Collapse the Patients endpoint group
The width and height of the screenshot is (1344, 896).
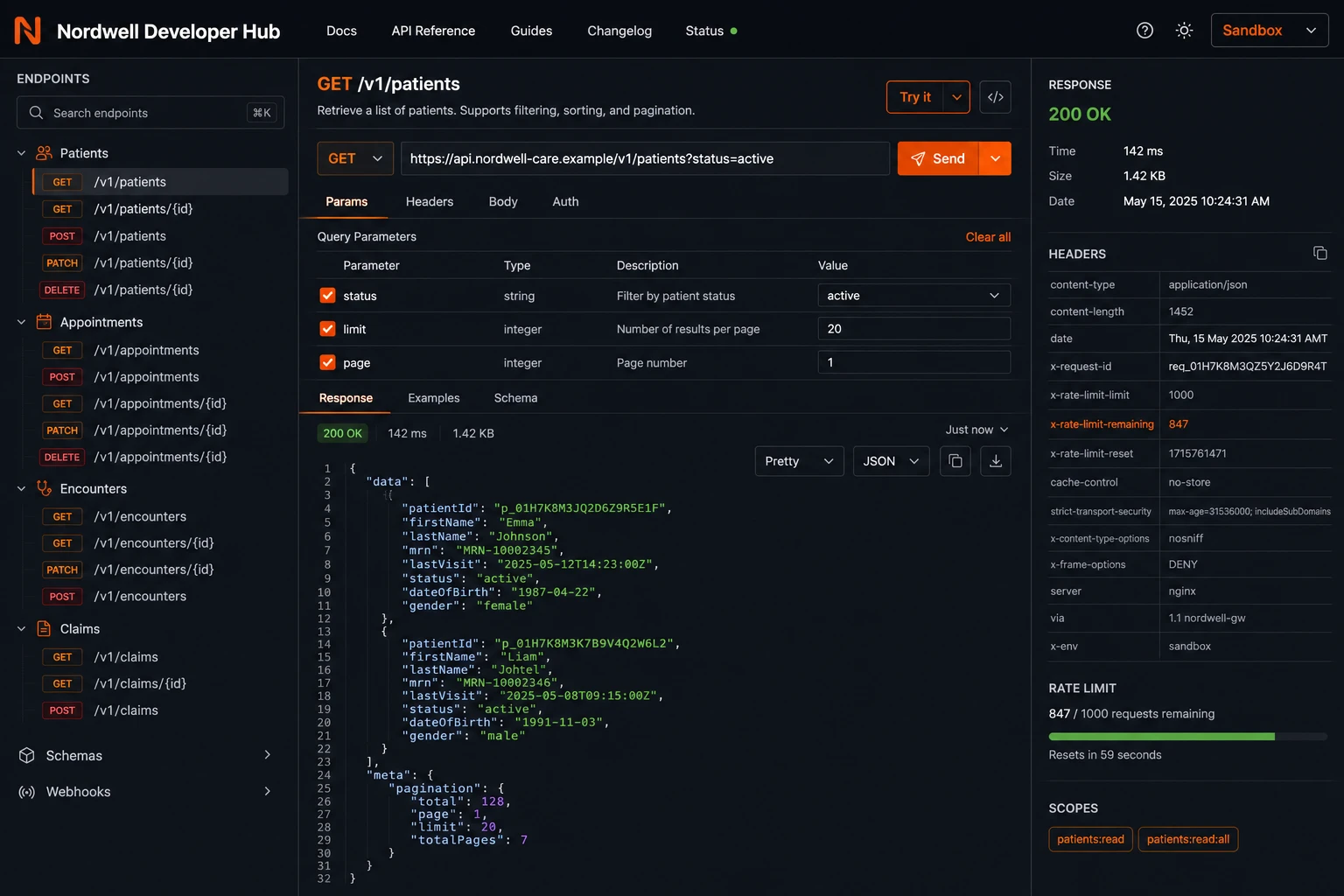21,153
